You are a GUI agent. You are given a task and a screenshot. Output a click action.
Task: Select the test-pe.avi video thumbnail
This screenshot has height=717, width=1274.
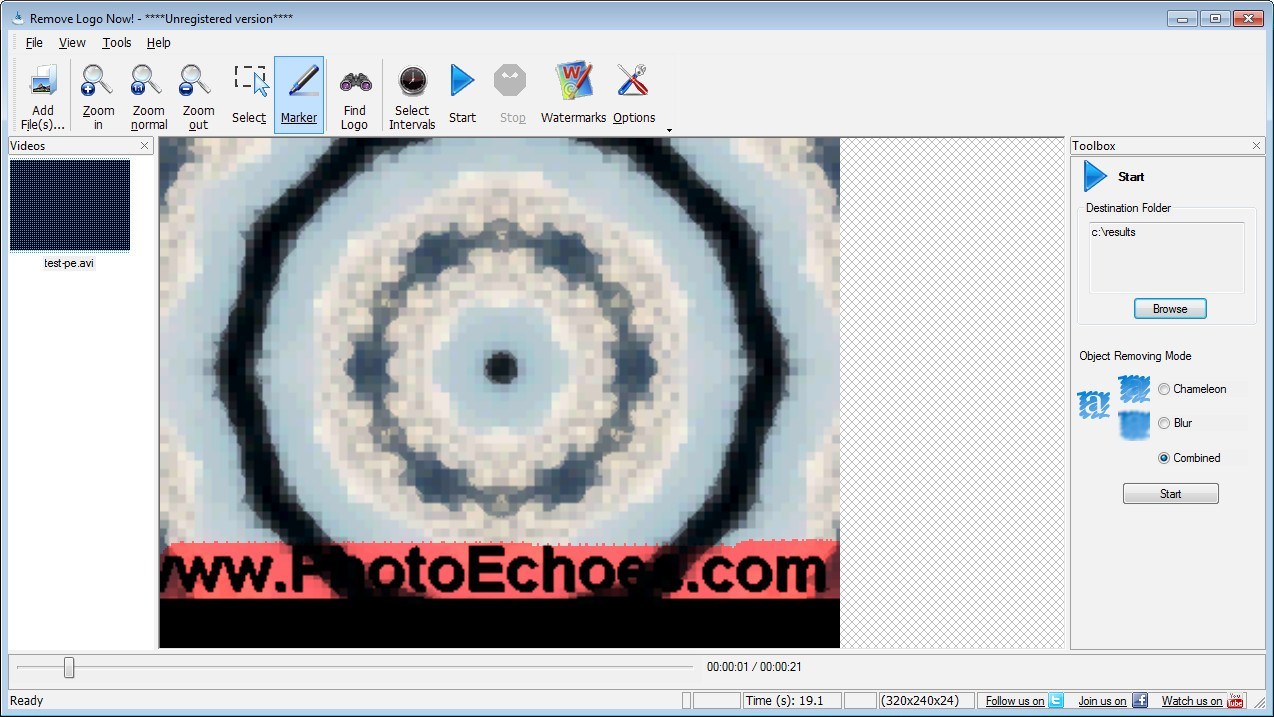[70, 205]
